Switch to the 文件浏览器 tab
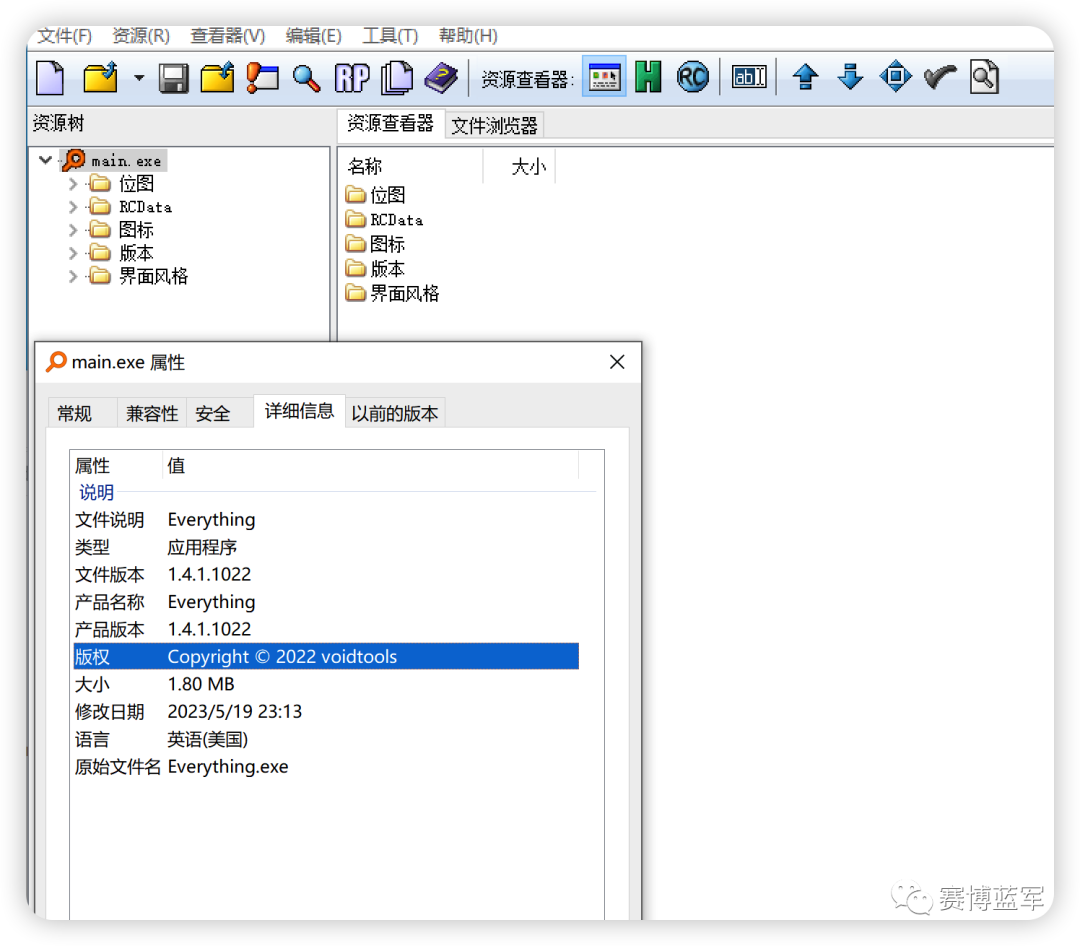 coord(494,125)
